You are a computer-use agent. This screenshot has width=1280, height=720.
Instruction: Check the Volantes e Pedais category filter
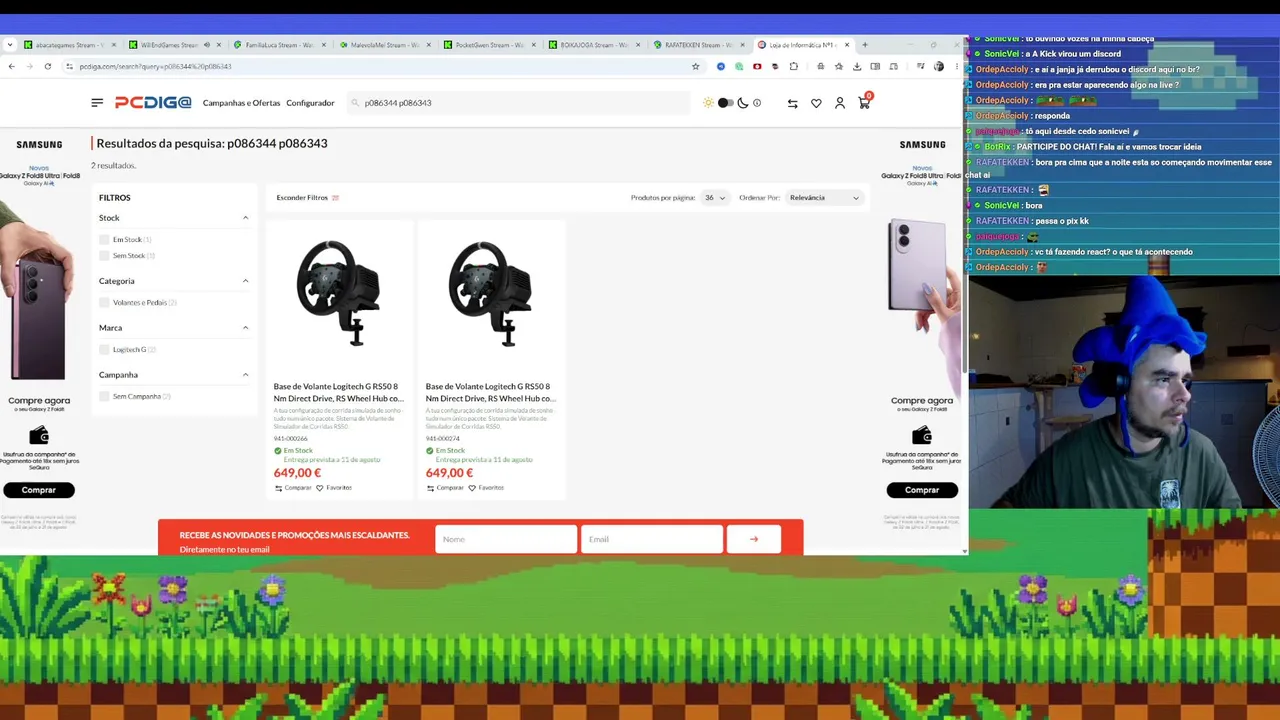pyautogui.click(x=104, y=303)
